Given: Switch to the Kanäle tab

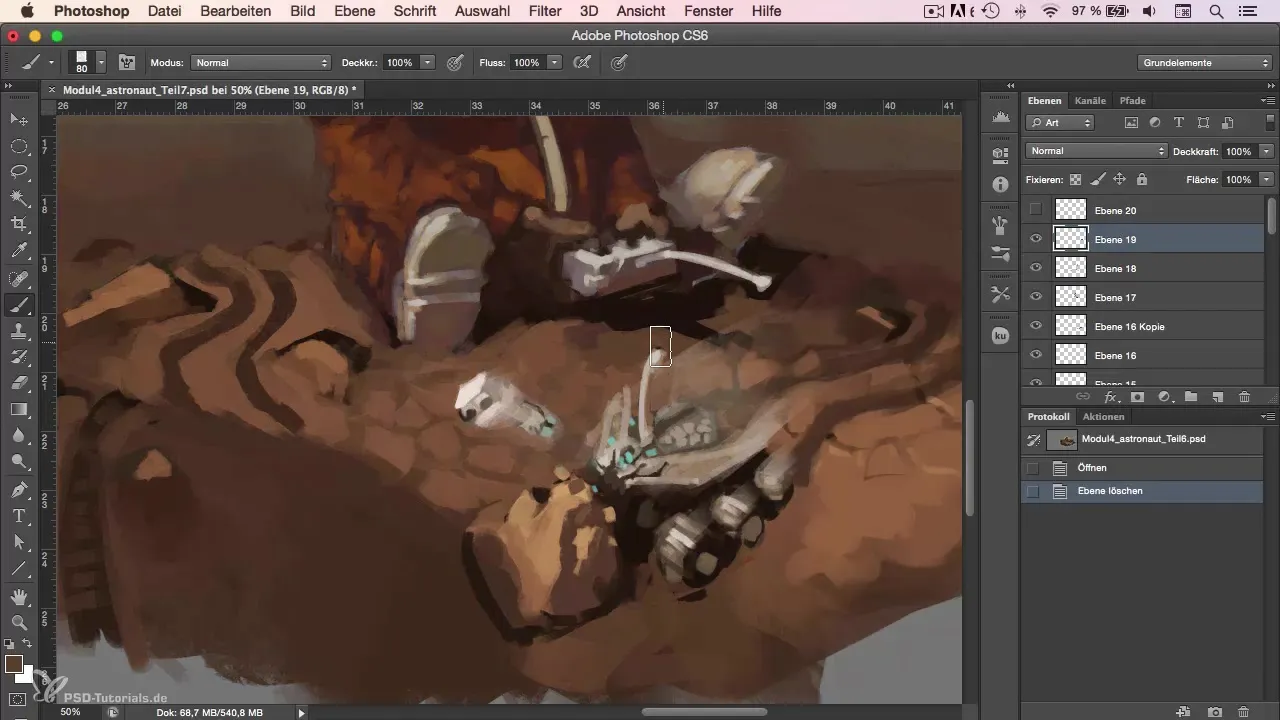Looking at the screenshot, I should 1090,100.
